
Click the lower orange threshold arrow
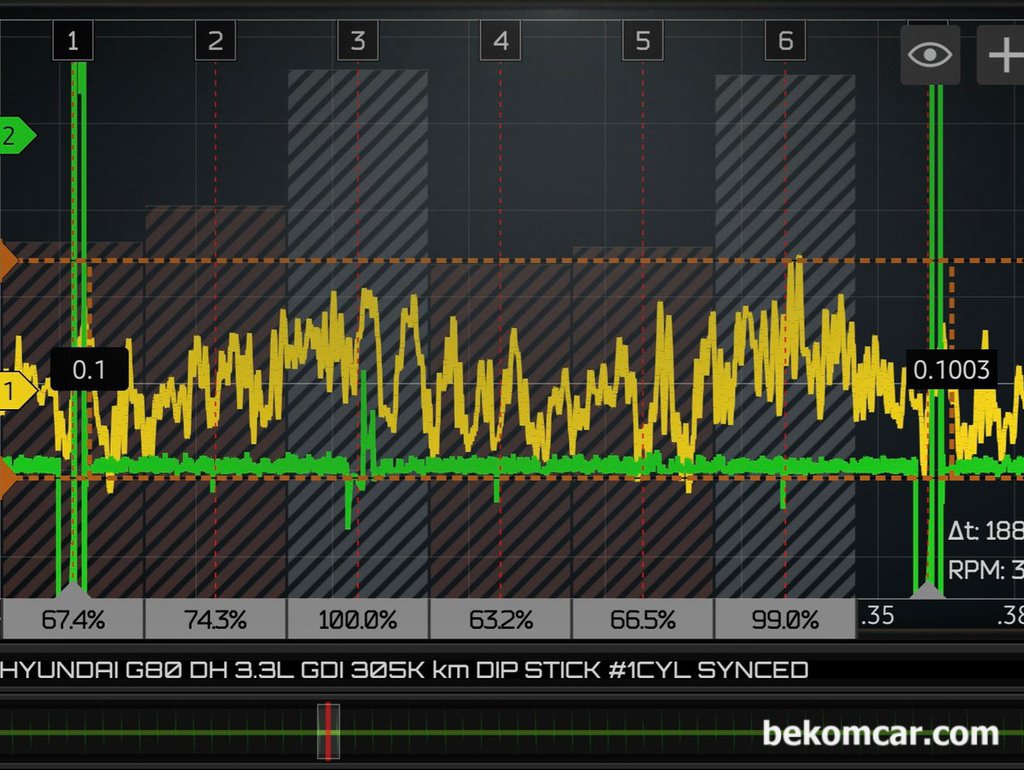point(8,478)
